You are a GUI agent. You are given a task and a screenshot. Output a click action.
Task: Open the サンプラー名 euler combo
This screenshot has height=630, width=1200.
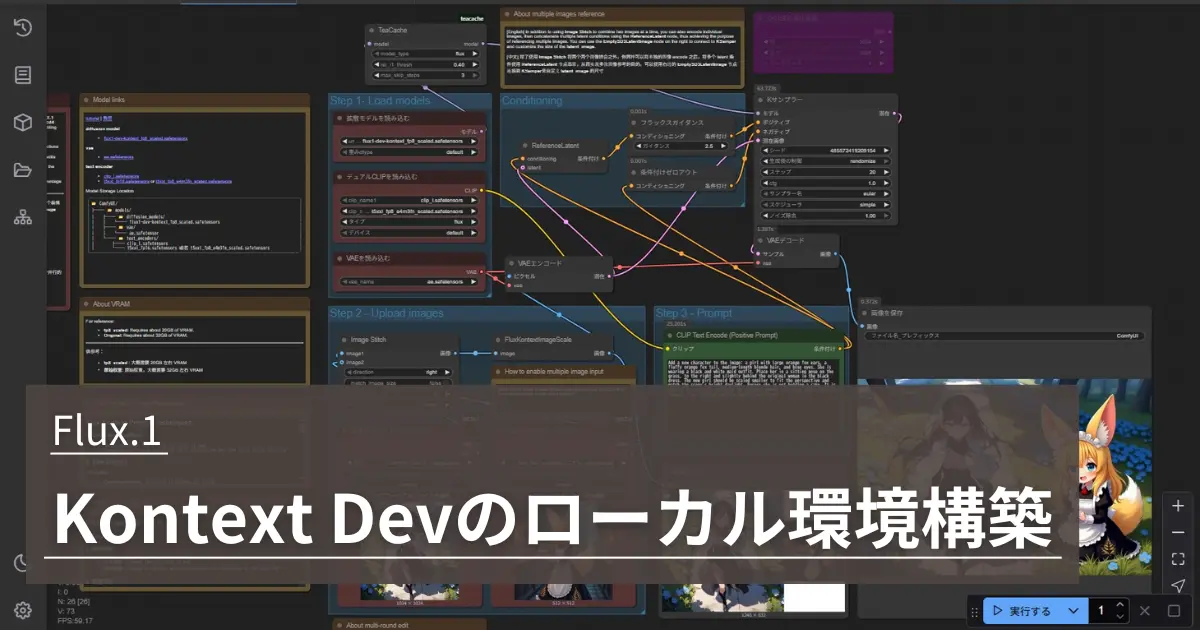pos(824,194)
